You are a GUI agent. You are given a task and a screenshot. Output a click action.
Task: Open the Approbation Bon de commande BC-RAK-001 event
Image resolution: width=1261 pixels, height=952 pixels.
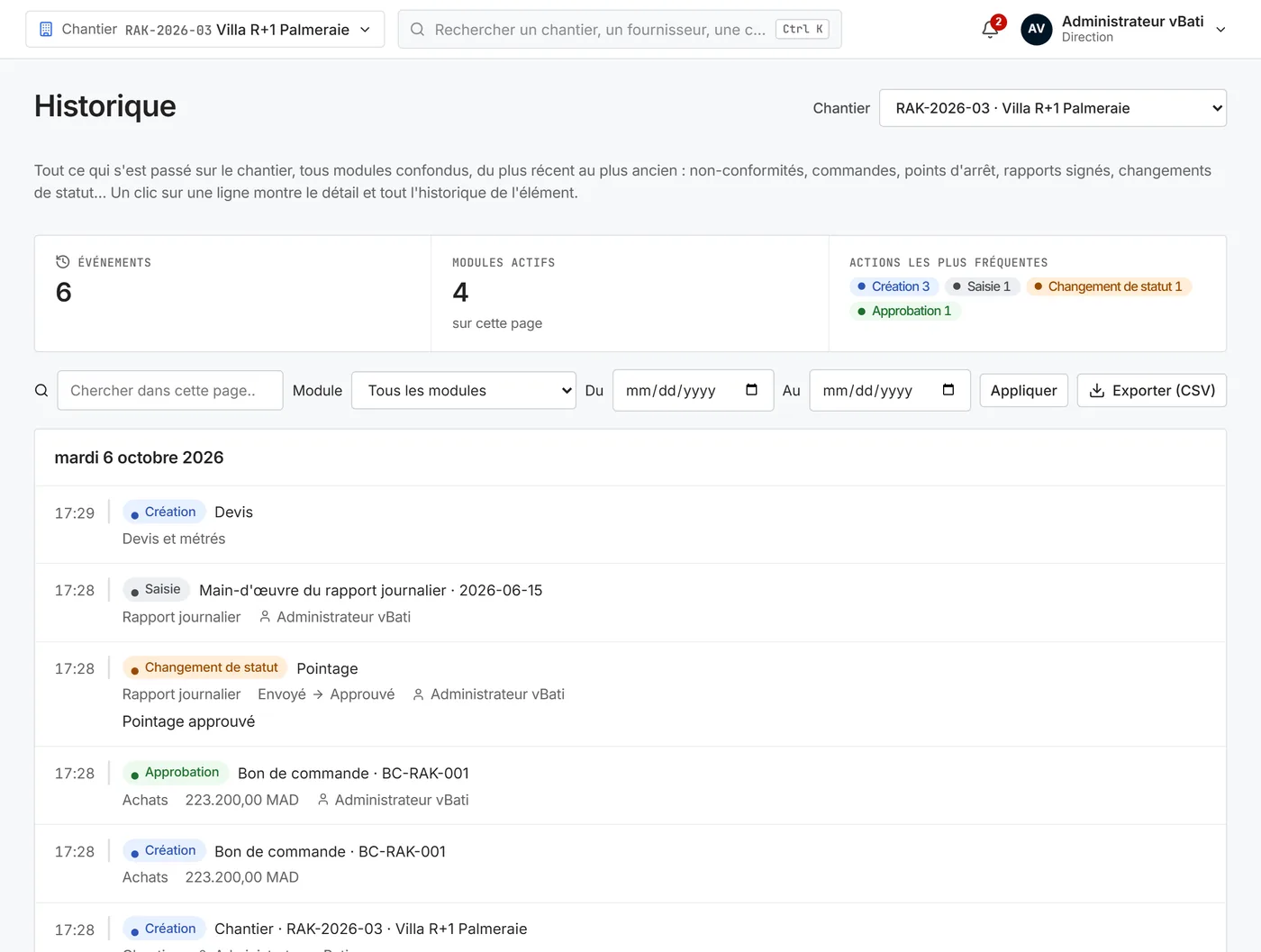click(630, 786)
